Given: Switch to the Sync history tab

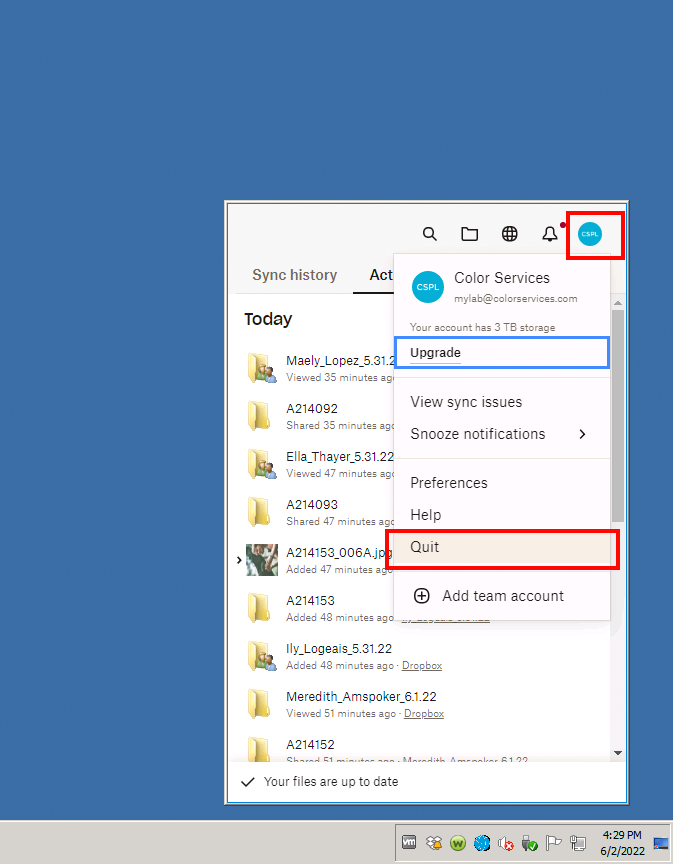Looking at the screenshot, I should (294, 275).
